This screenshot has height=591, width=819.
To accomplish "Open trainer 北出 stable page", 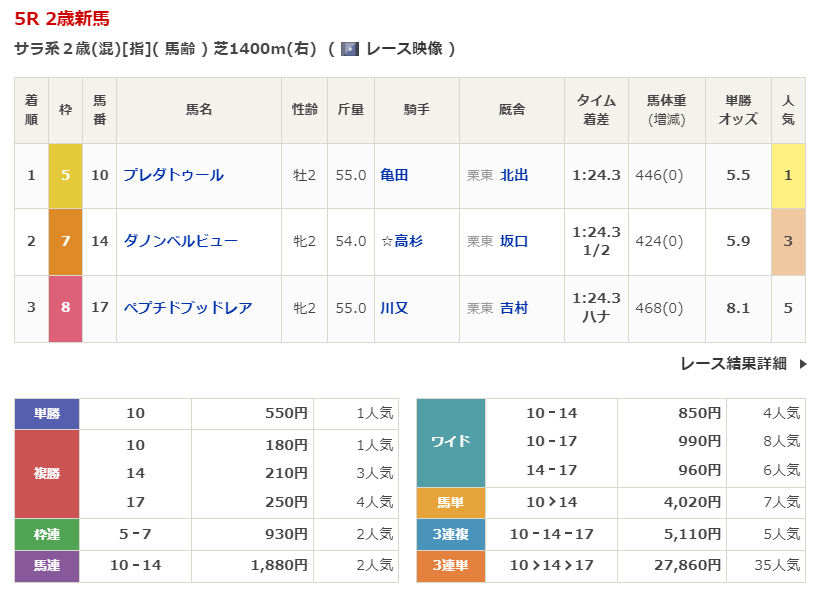I will (514, 175).
